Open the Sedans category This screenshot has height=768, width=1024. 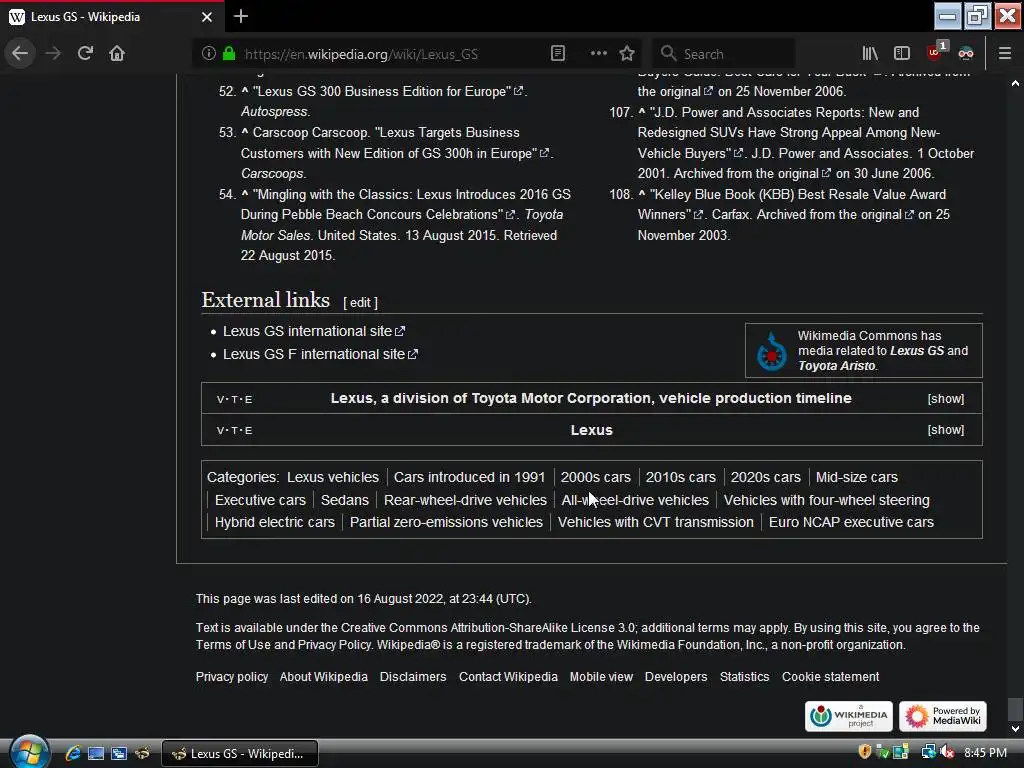[345, 500]
